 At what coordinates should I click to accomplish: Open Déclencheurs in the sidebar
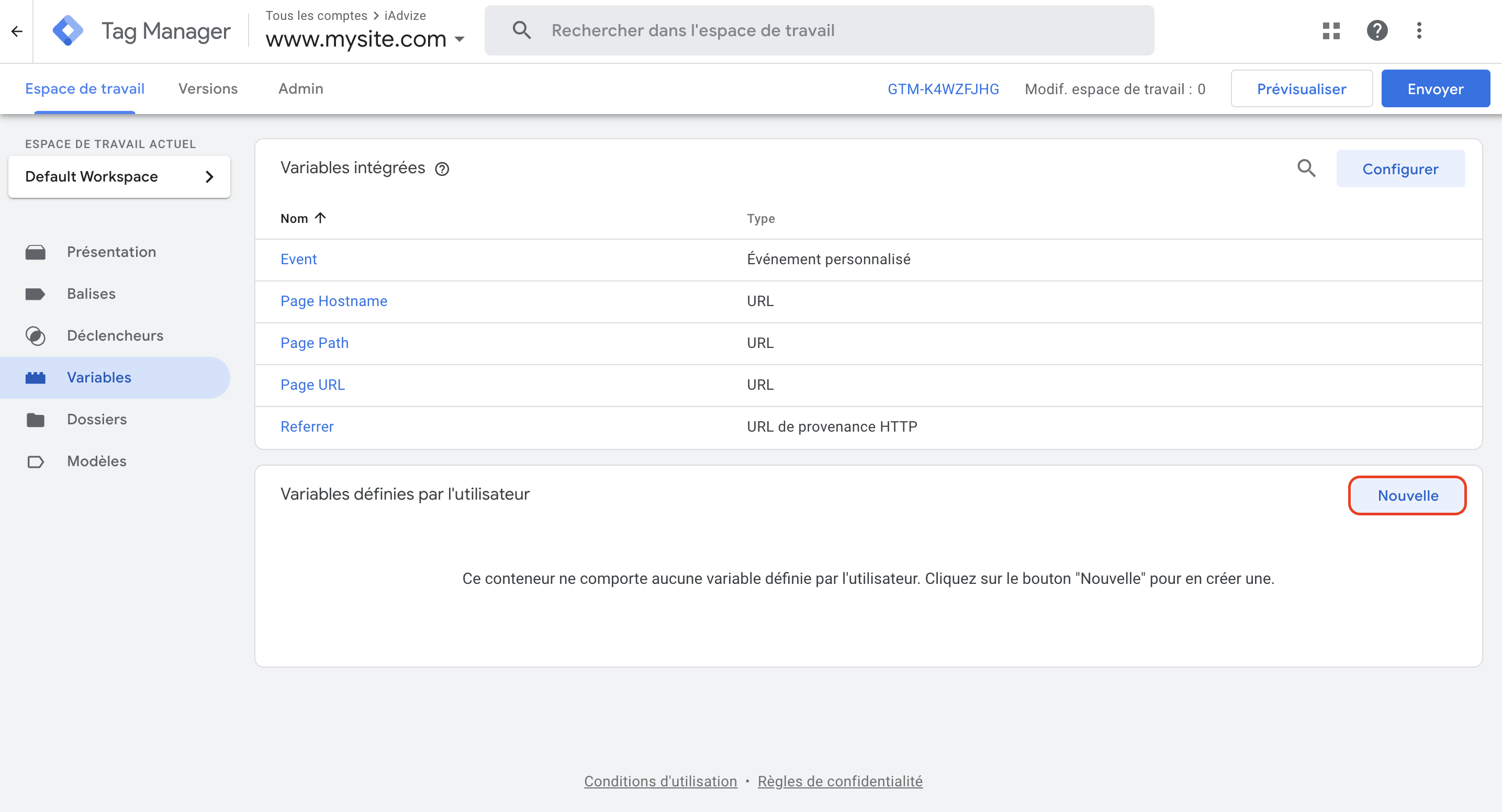tap(115, 335)
